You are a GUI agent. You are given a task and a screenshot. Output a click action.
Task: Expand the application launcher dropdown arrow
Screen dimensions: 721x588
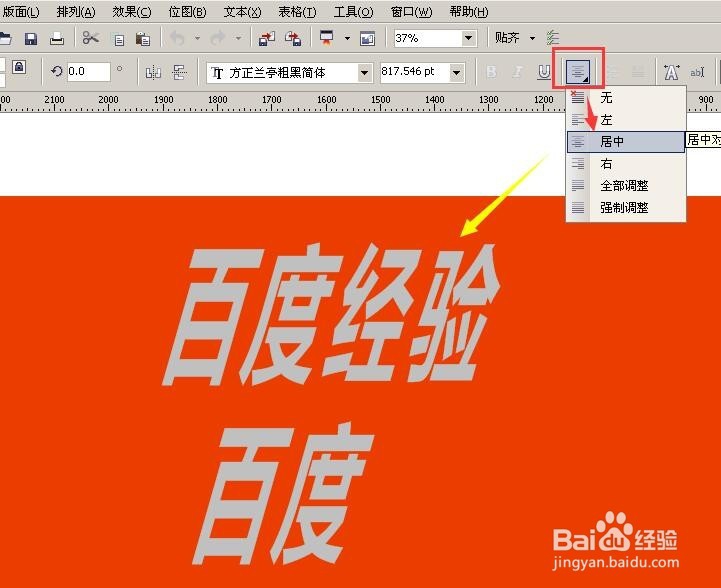click(x=347, y=38)
